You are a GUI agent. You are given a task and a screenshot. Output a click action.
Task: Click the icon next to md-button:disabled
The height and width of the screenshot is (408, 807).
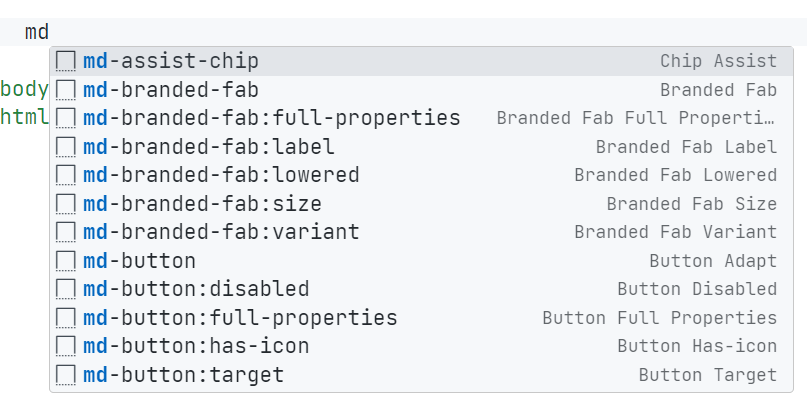point(66,289)
